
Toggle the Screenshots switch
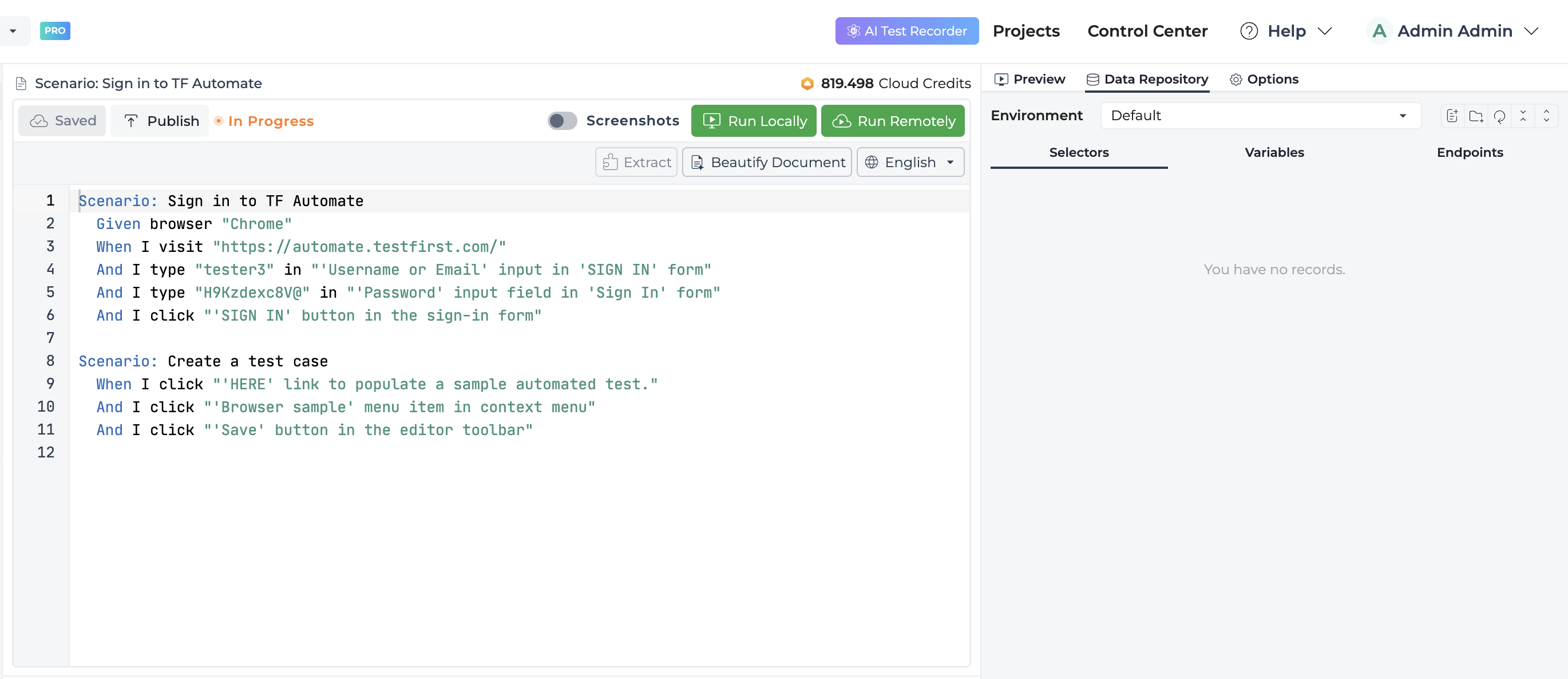pyautogui.click(x=562, y=121)
